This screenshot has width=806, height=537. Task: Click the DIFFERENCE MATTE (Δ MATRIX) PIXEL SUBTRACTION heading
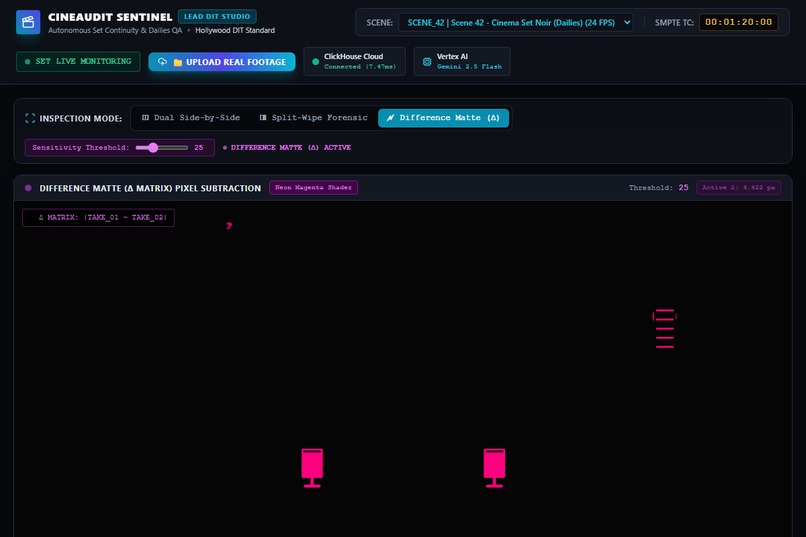click(150, 188)
